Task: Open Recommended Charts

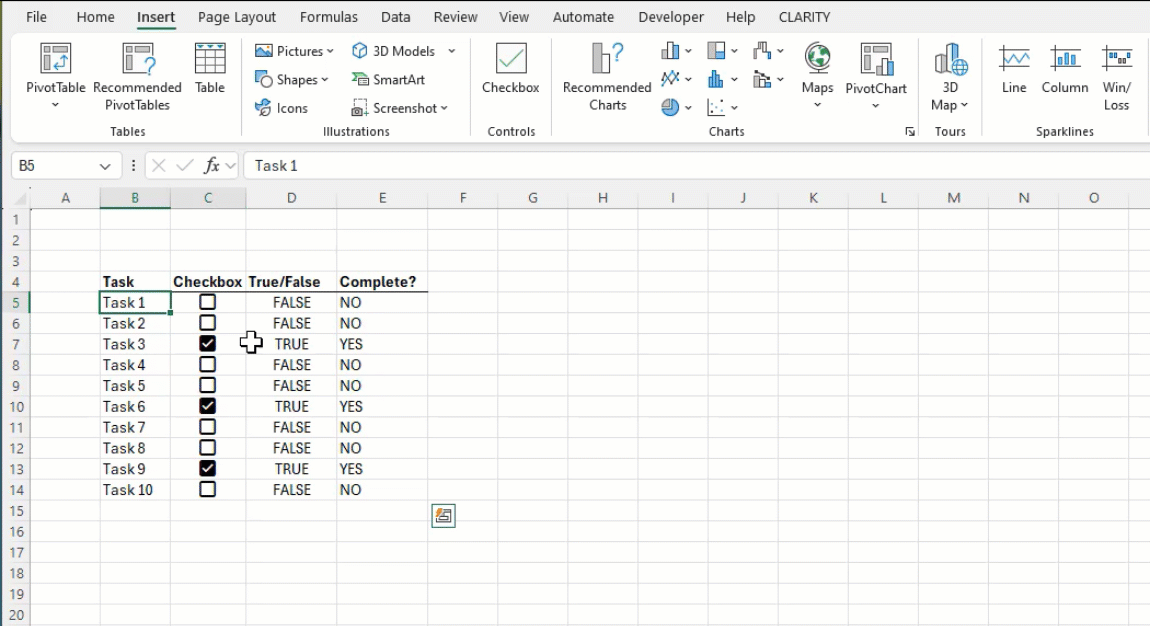Action: (605, 75)
